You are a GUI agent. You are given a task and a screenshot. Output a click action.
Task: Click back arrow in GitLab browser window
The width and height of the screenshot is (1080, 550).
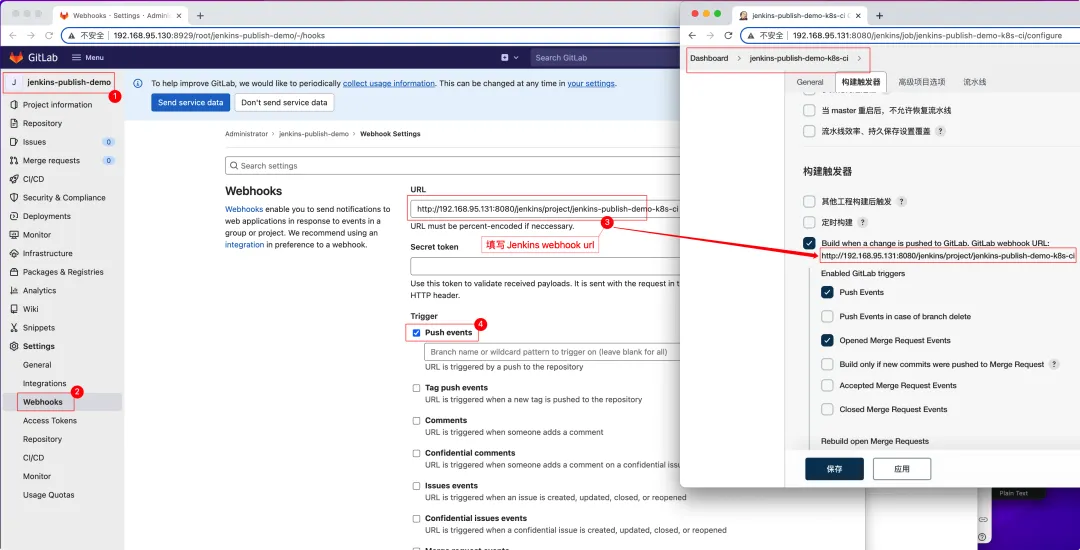coord(12,35)
